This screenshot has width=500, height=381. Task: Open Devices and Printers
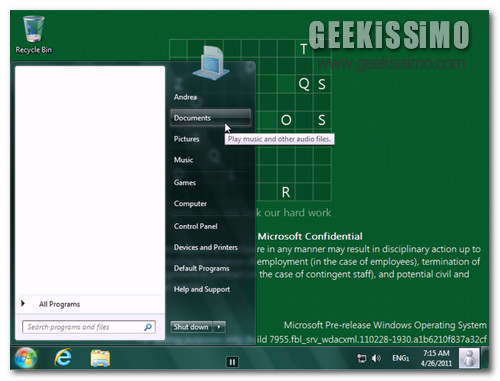[206, 247]
